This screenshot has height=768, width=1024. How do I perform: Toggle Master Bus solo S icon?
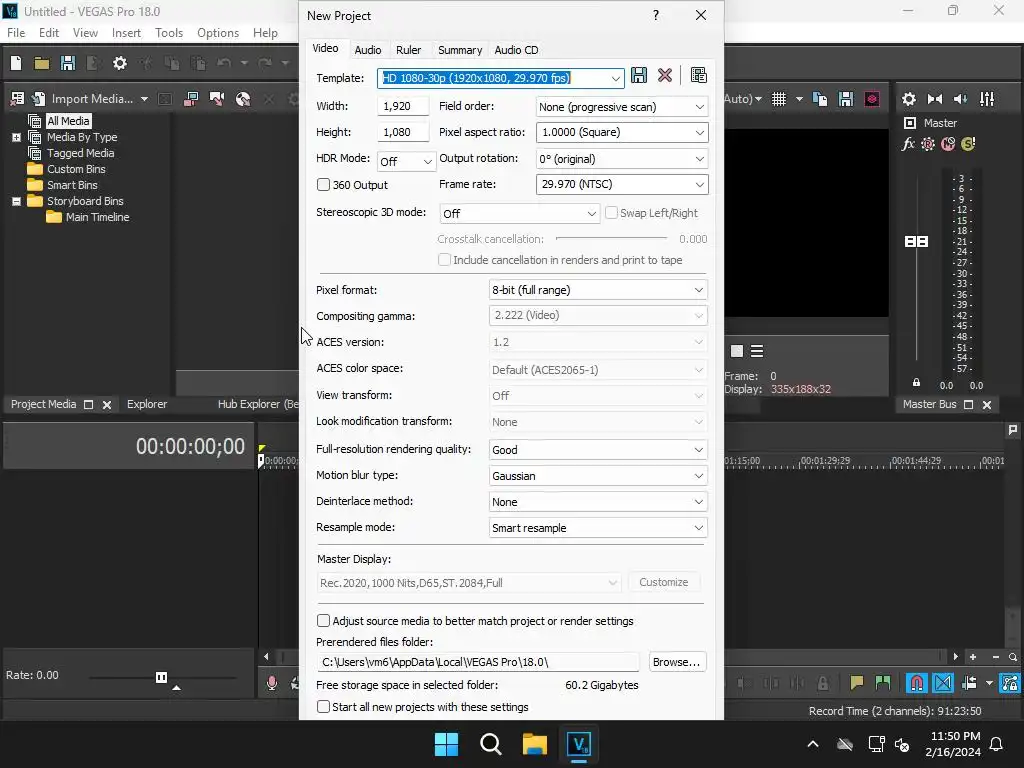[x=968, y=144]
